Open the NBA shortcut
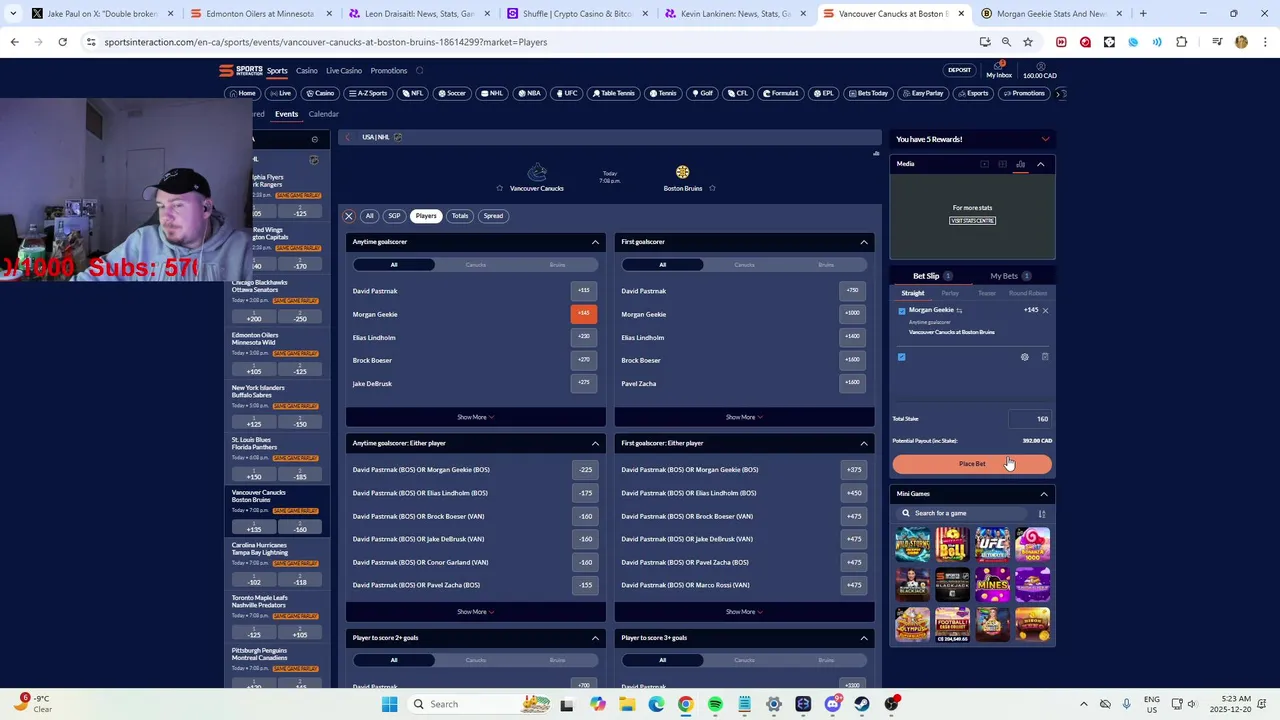This screenshot has height=720, width=1280. click(x=529, y=93)
